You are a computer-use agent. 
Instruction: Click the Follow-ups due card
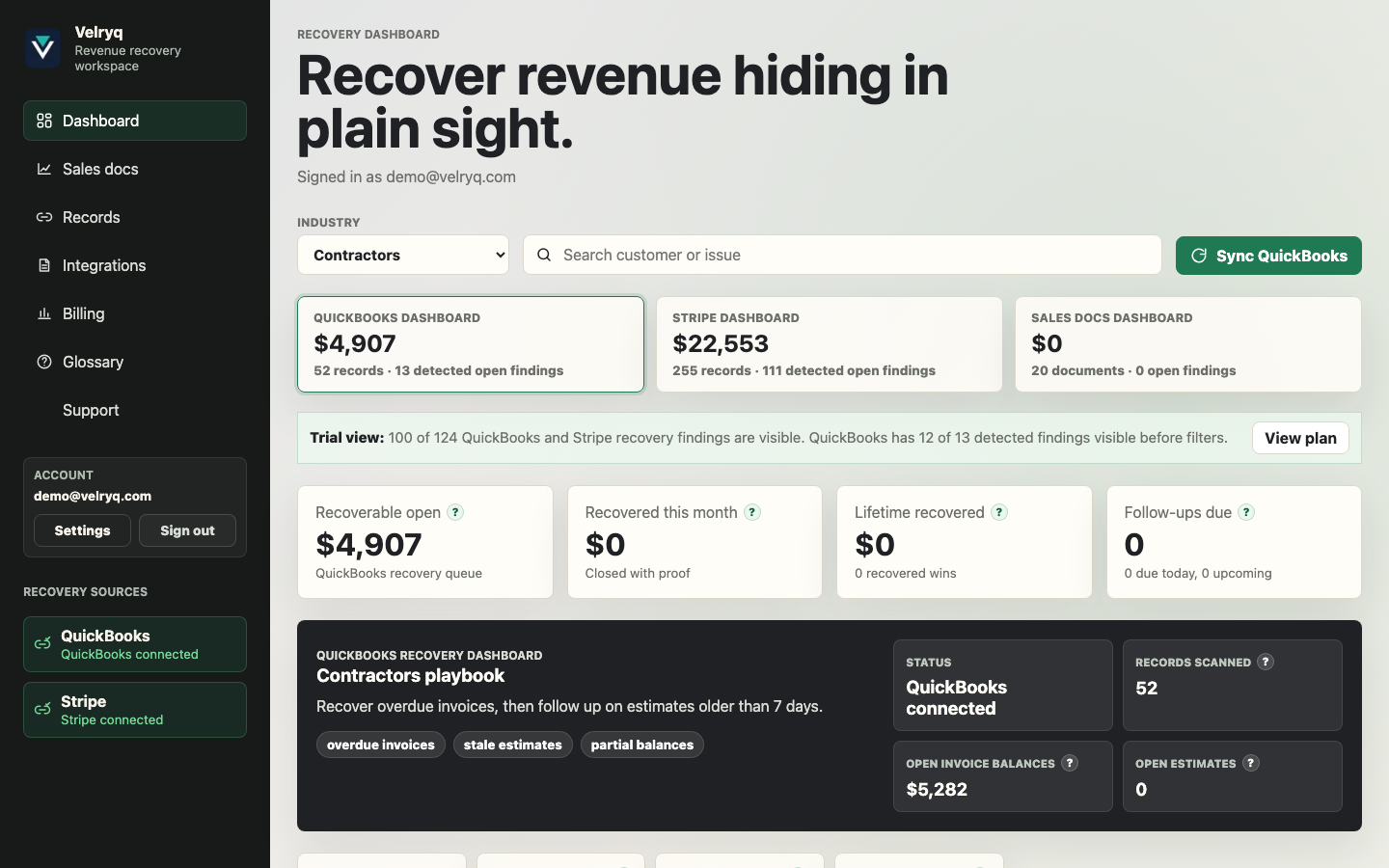[x=1234, y=542]
